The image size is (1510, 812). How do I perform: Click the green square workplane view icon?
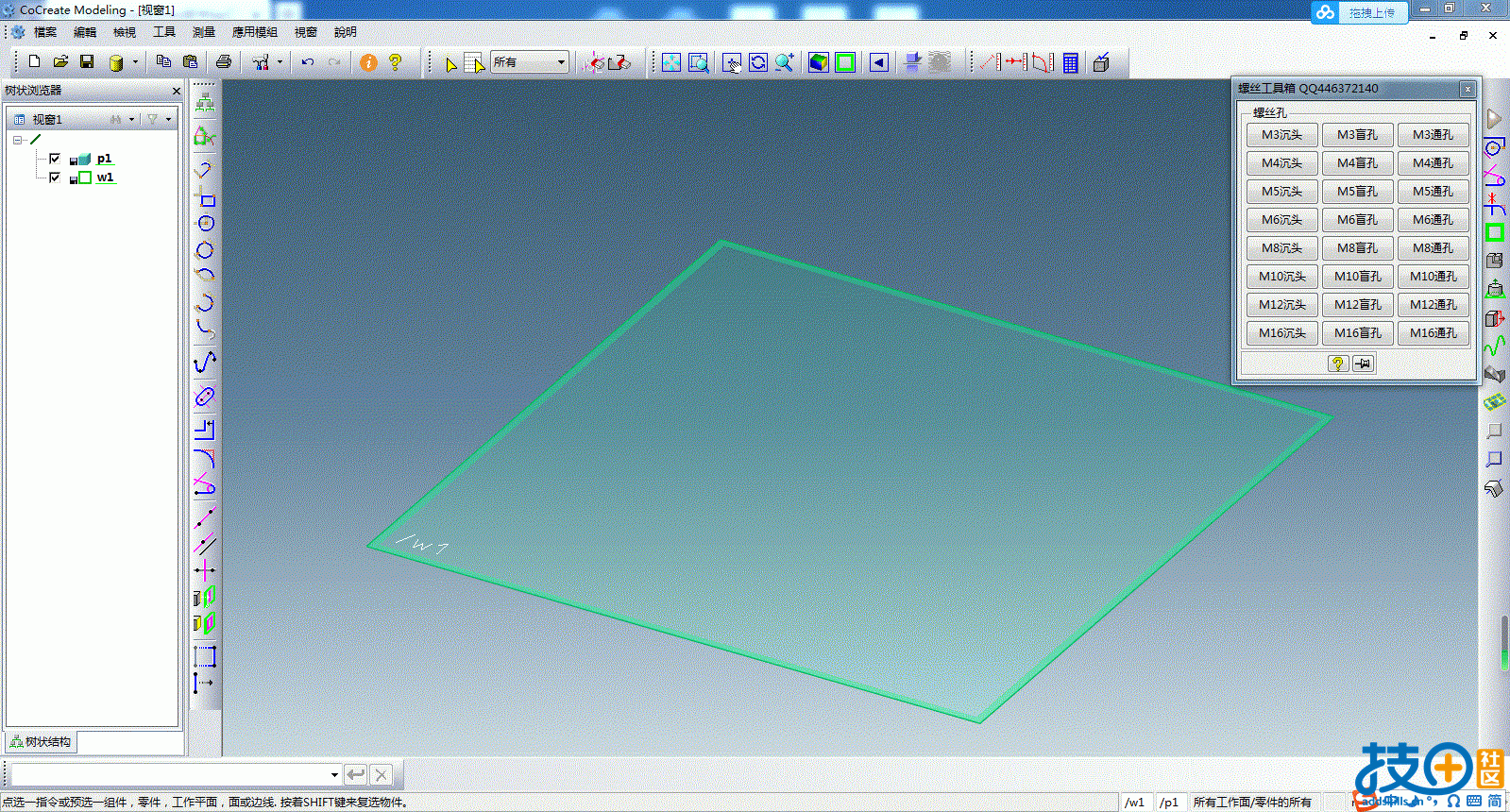tap(845, 62)
